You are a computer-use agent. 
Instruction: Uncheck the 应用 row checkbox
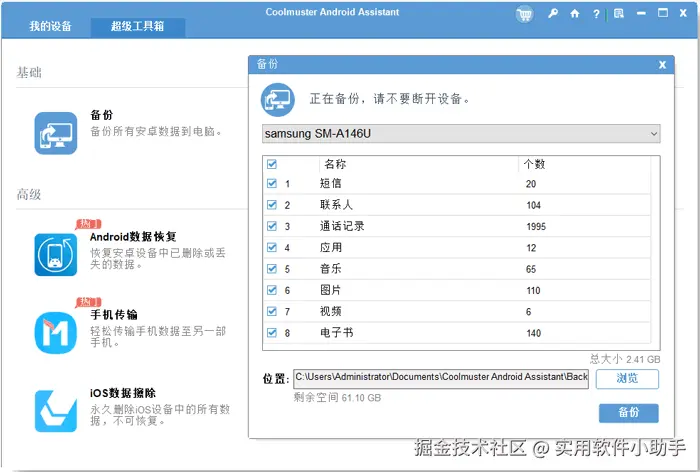coord(271,247)
